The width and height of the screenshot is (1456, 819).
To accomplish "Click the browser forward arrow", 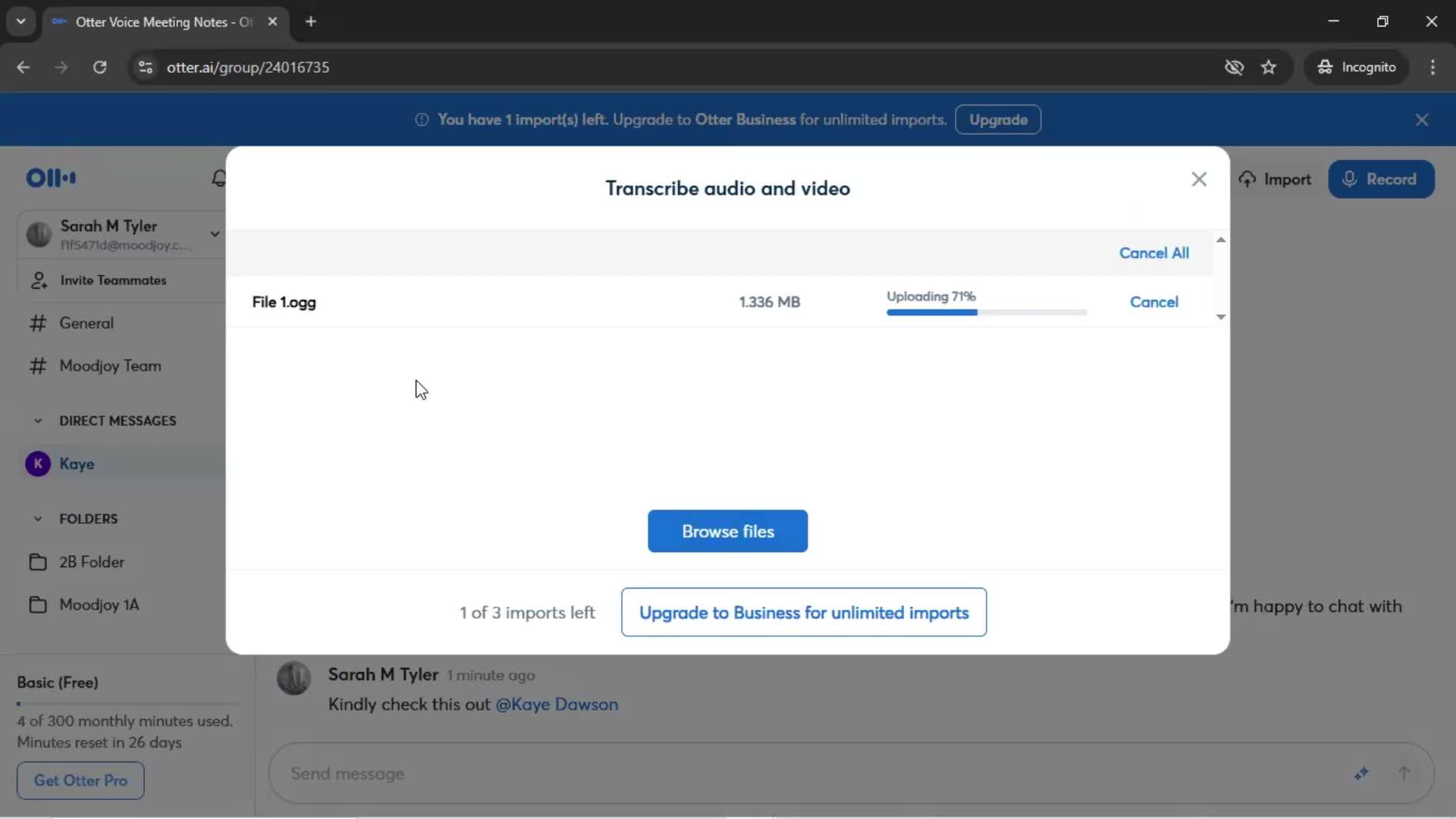I will (x=61, y=67).
